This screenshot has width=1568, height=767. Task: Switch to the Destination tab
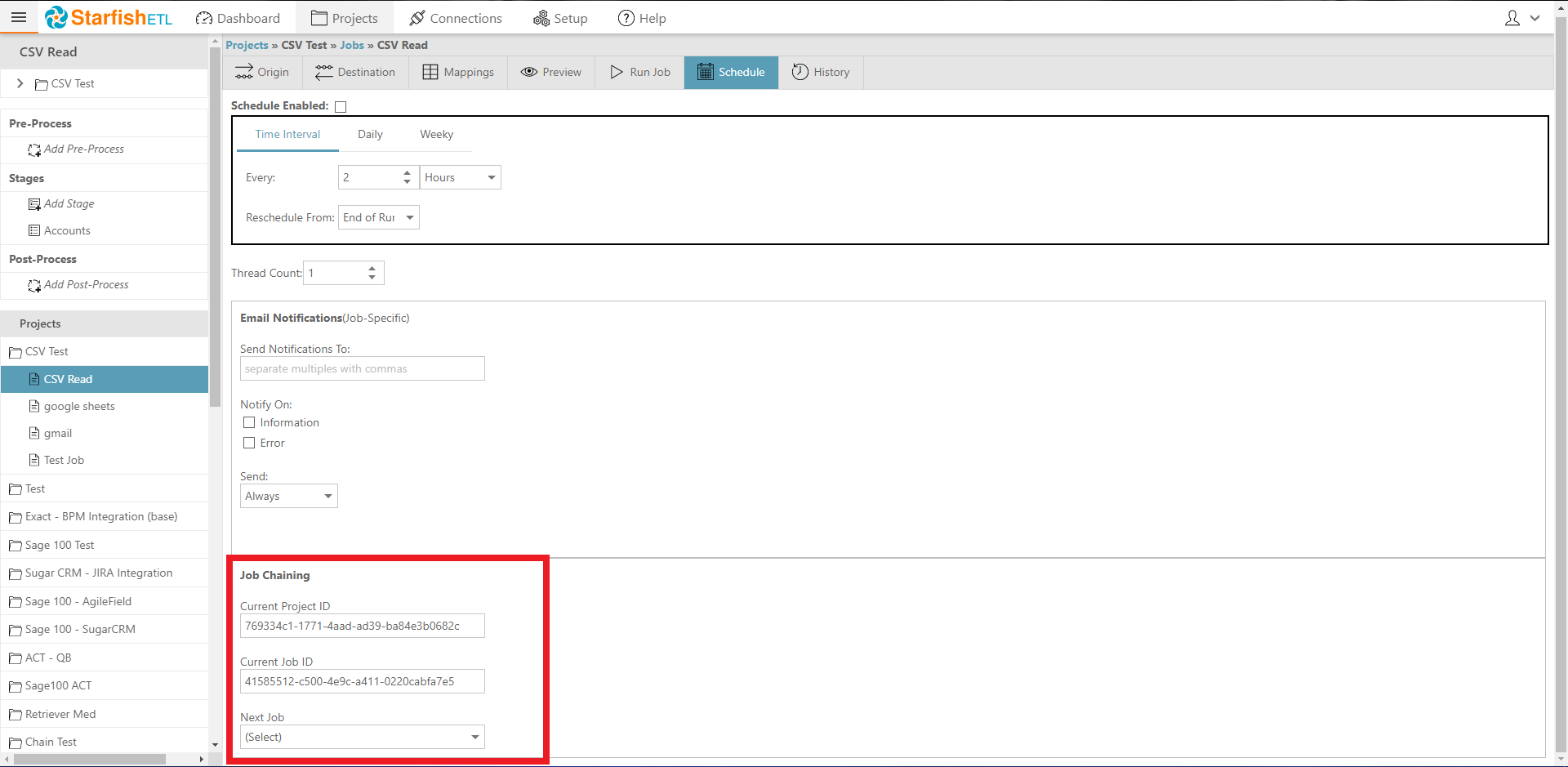(x=355, y=72)
